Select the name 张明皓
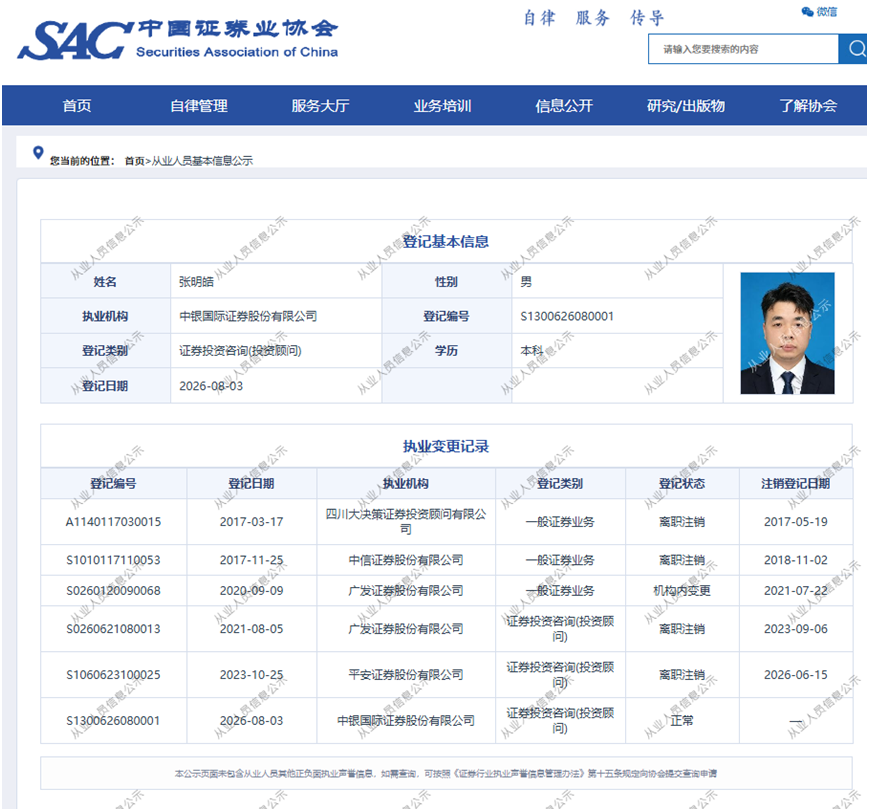This screenshot has width=869, height=811. [196, 282]
